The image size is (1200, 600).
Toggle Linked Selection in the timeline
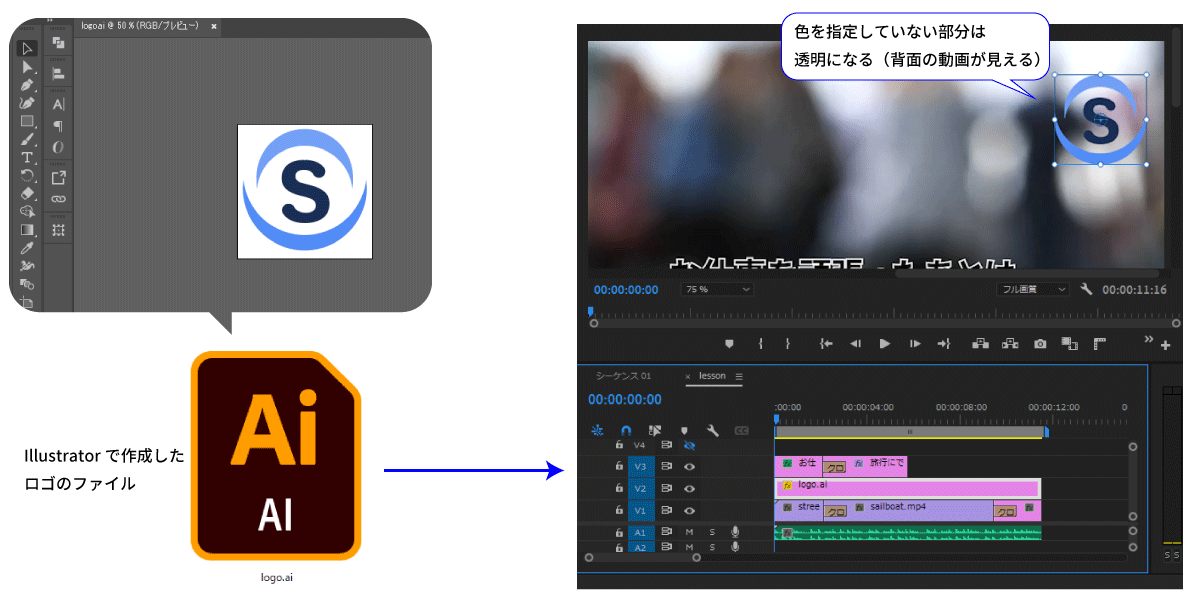655,431
